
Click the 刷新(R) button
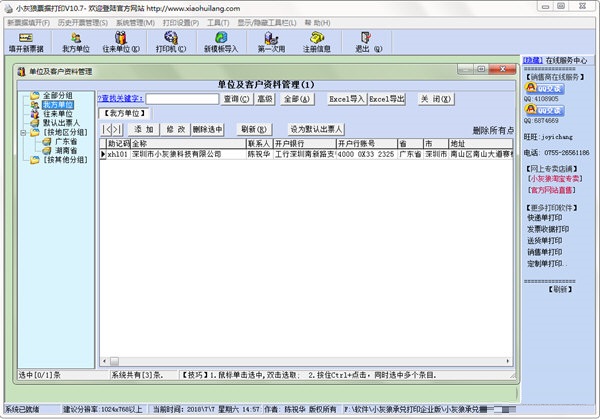(254, 129)
